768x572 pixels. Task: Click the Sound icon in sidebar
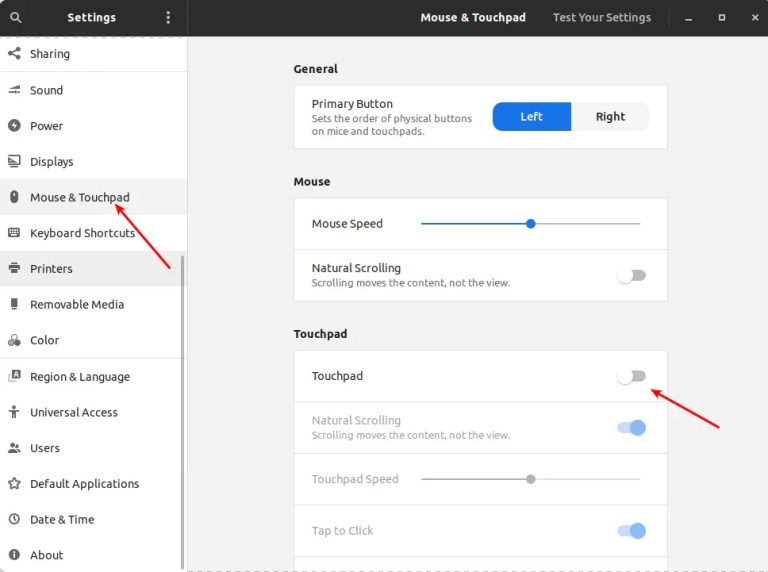pyautogui.click(x=14, y=90)
